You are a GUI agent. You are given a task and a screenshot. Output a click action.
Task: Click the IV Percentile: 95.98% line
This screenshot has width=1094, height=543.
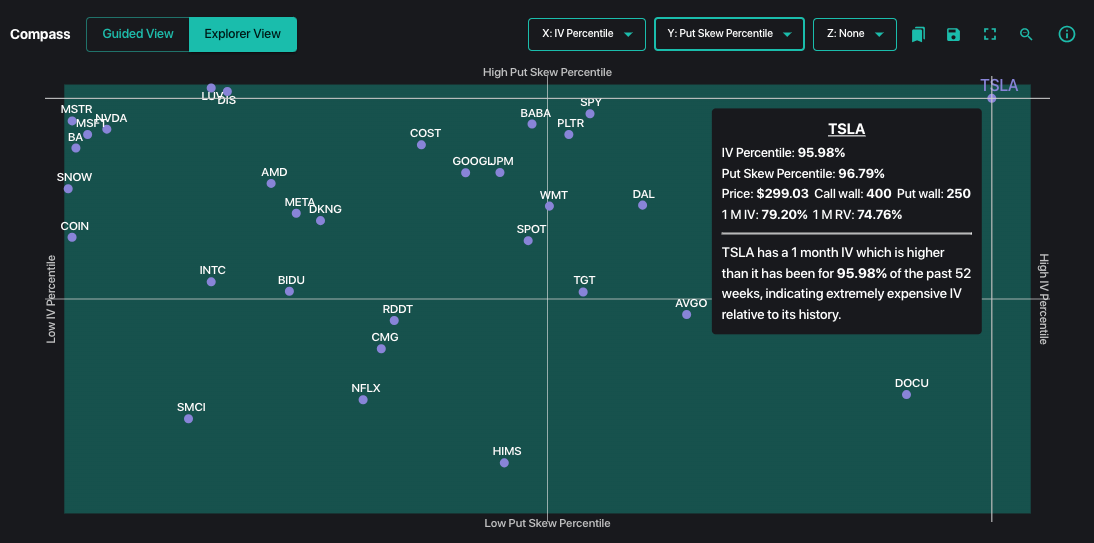pyautogui.click(x=784, y=152)
